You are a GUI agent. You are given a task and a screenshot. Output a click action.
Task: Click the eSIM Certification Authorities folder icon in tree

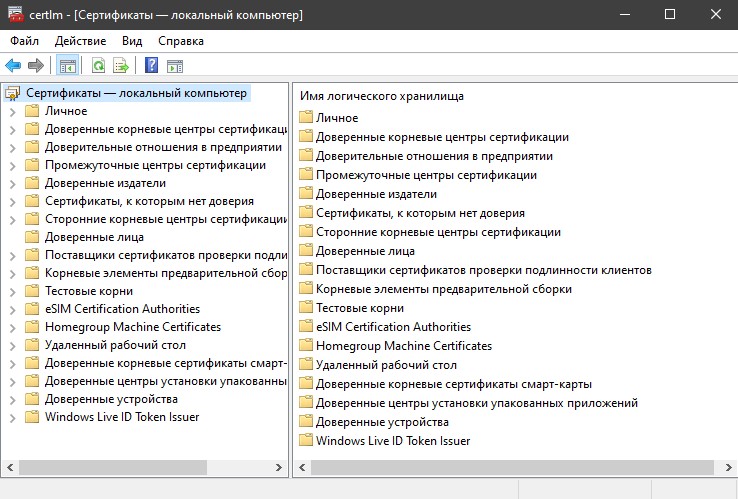[x=32, y=309]
